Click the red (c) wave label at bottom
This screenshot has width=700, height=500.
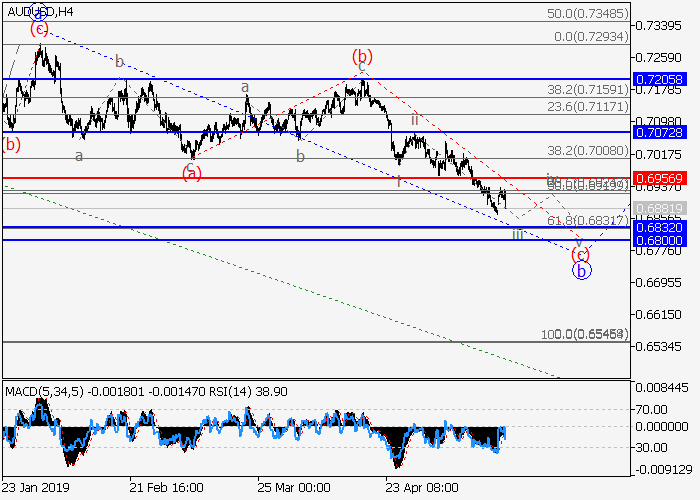(580, 254)
